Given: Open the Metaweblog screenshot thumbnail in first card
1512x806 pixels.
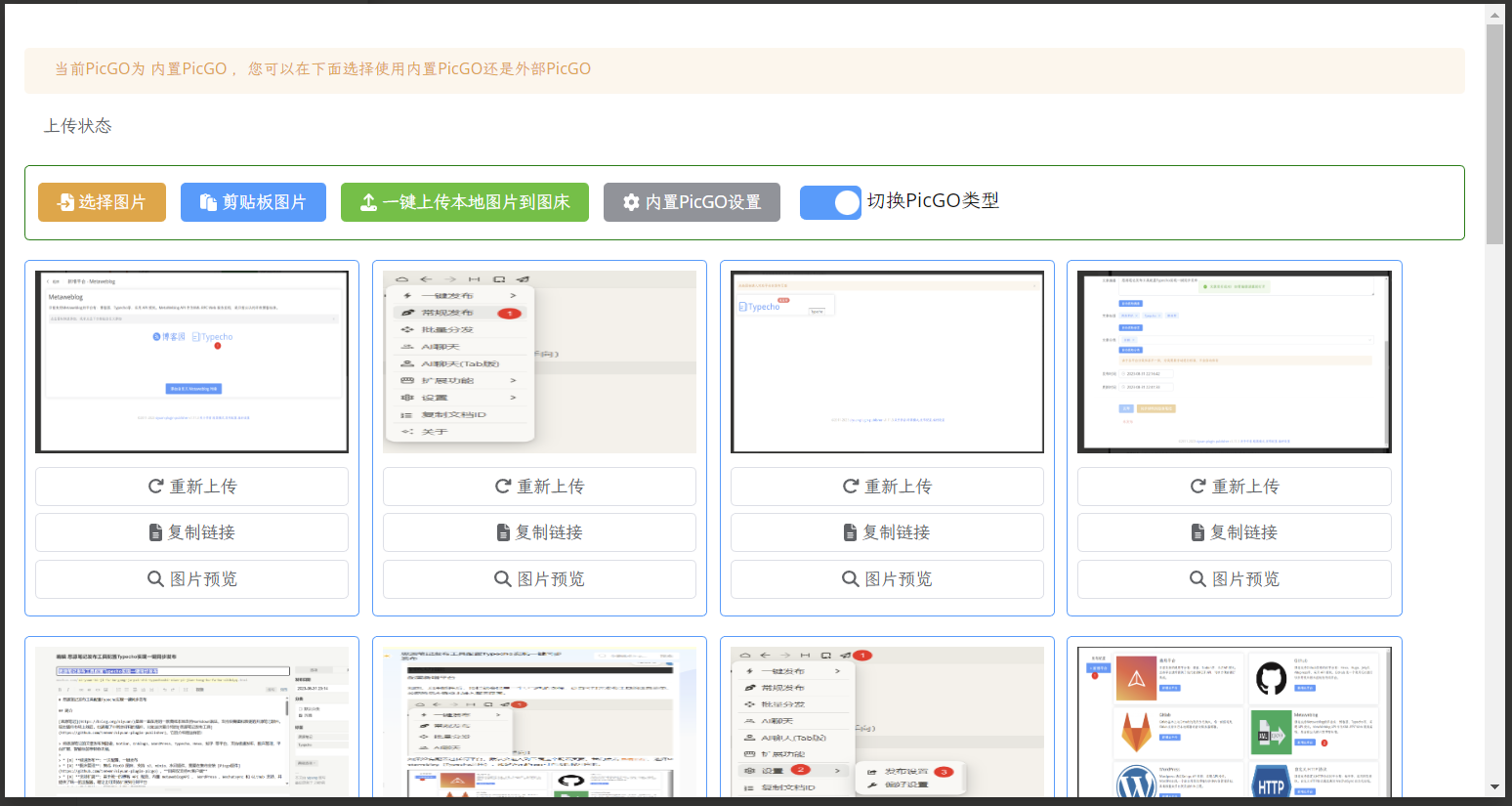Looking at the screenshot, I should coord(191,361).
